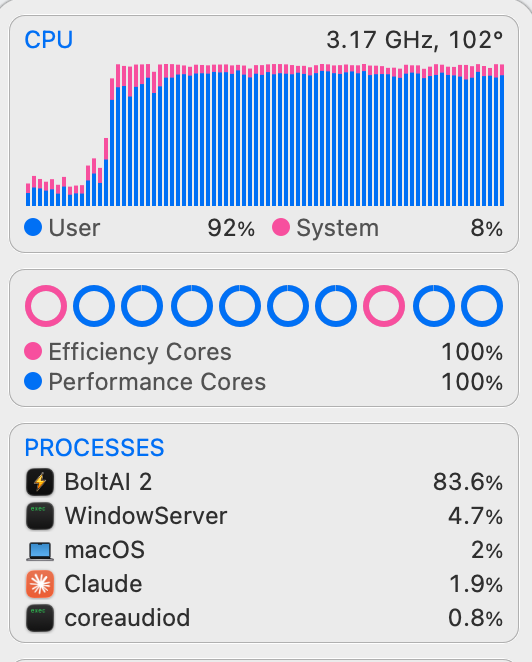Open the PROCESSES section header
532x662 pixels.
[x=94, y=448]
